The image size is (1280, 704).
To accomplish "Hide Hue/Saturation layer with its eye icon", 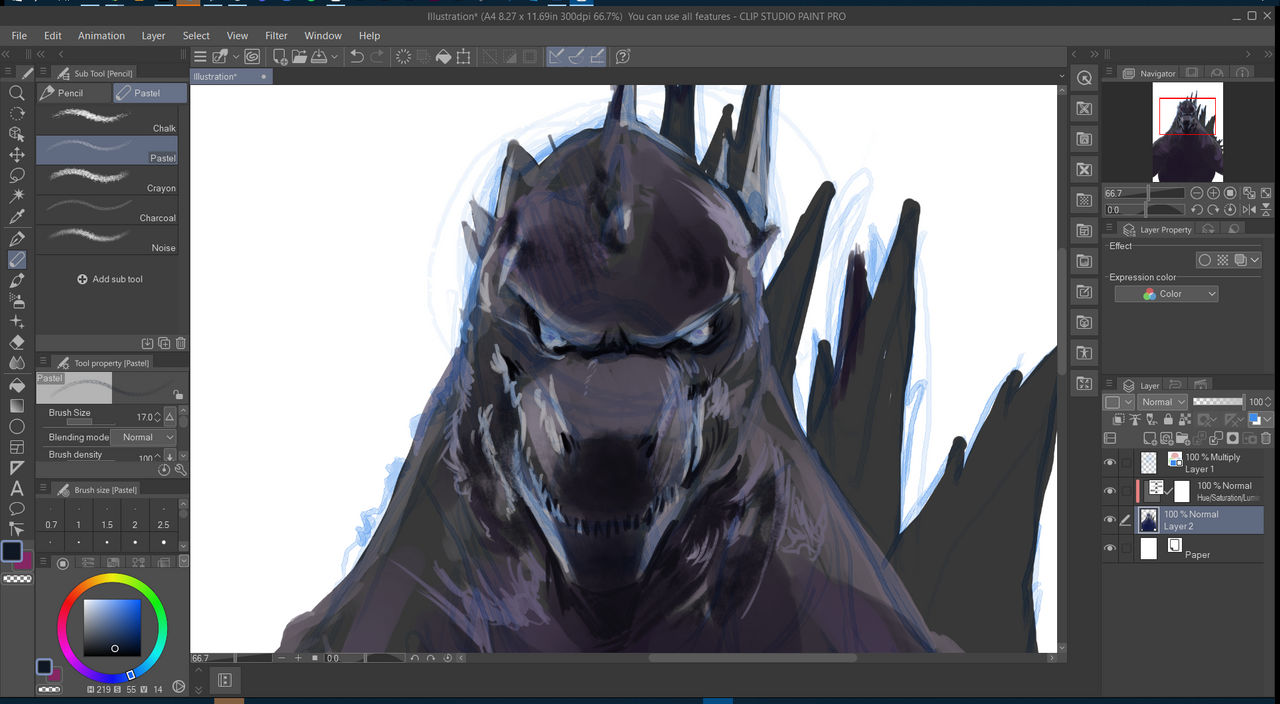I will point(1110,491).
